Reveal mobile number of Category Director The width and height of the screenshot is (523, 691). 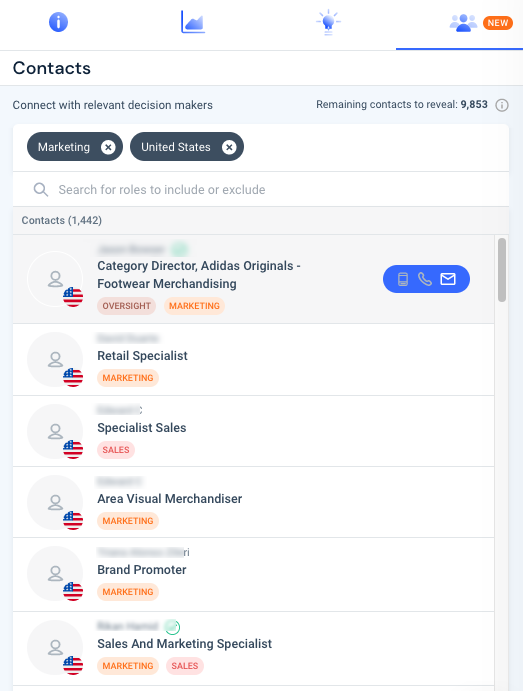(403, 279)
